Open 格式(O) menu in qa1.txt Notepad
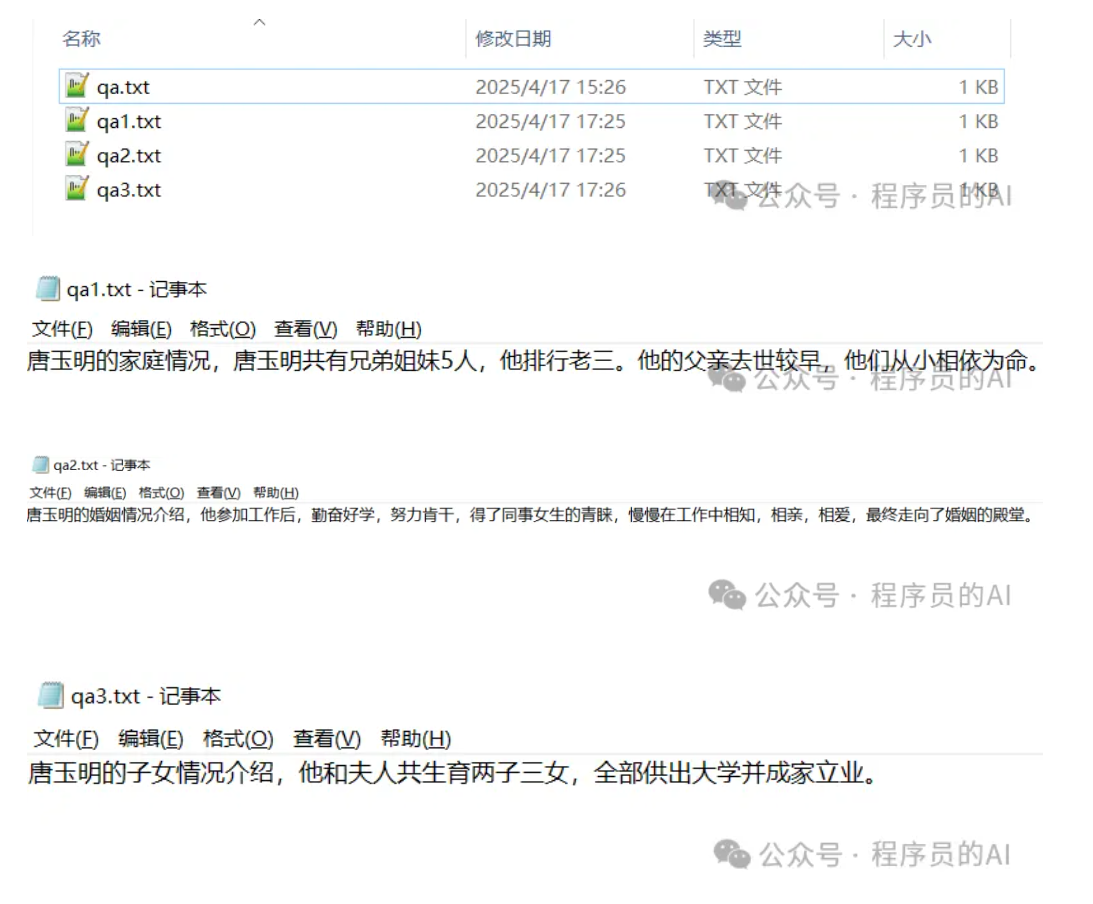1093x904 pixels. 223,329
